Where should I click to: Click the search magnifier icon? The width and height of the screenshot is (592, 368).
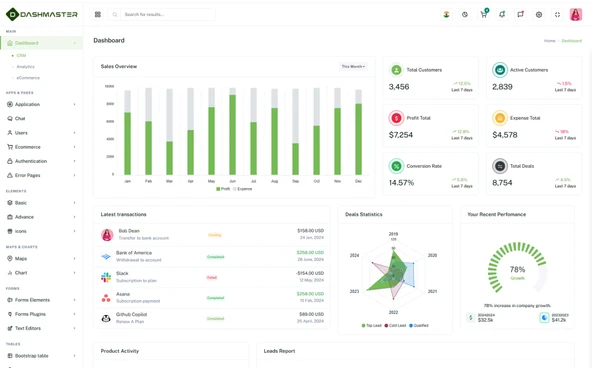(x=114, y=15)
